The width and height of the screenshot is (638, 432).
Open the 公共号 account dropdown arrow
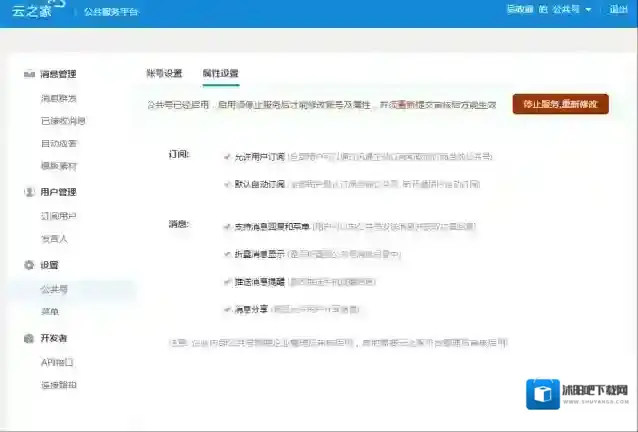(588, 10)
